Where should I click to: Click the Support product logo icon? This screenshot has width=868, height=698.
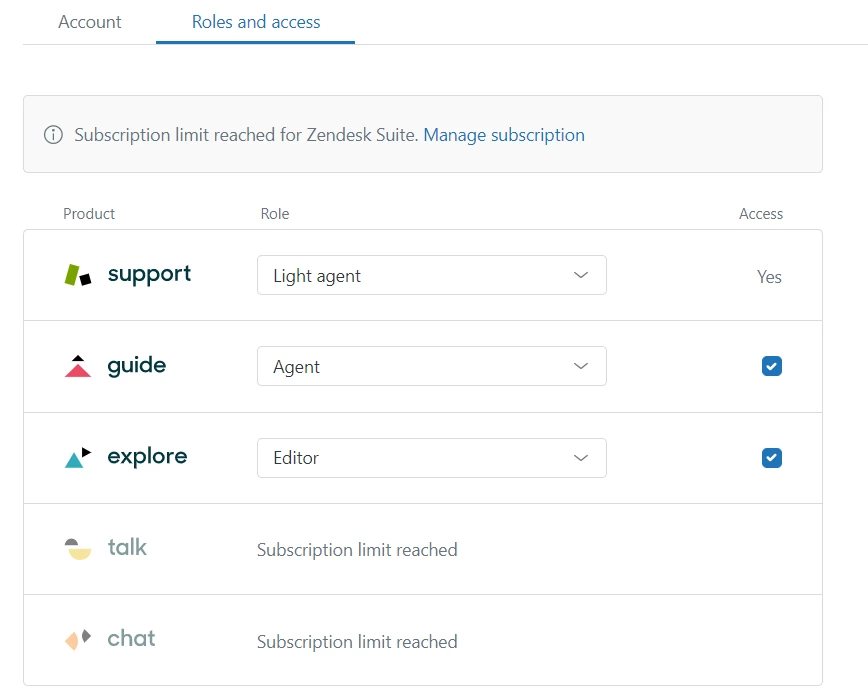click(x=78, y=275)
